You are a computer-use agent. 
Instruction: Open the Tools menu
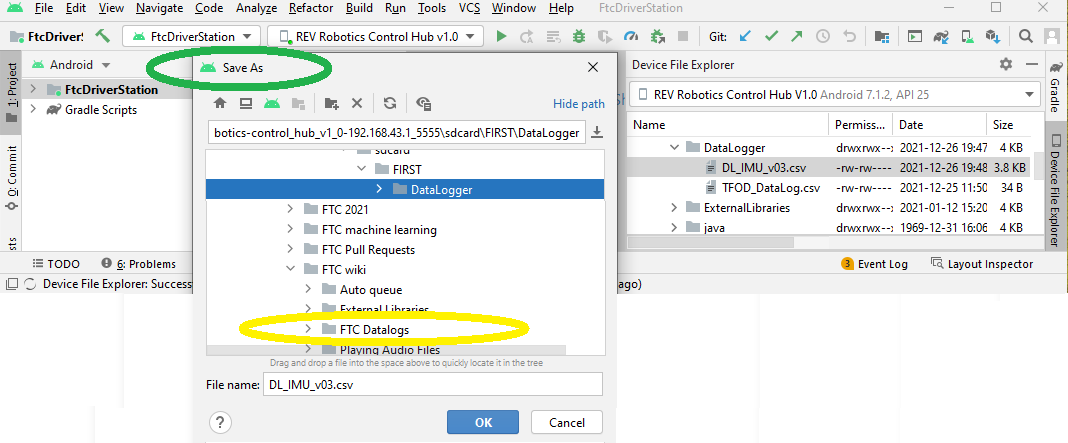point(432,8)
